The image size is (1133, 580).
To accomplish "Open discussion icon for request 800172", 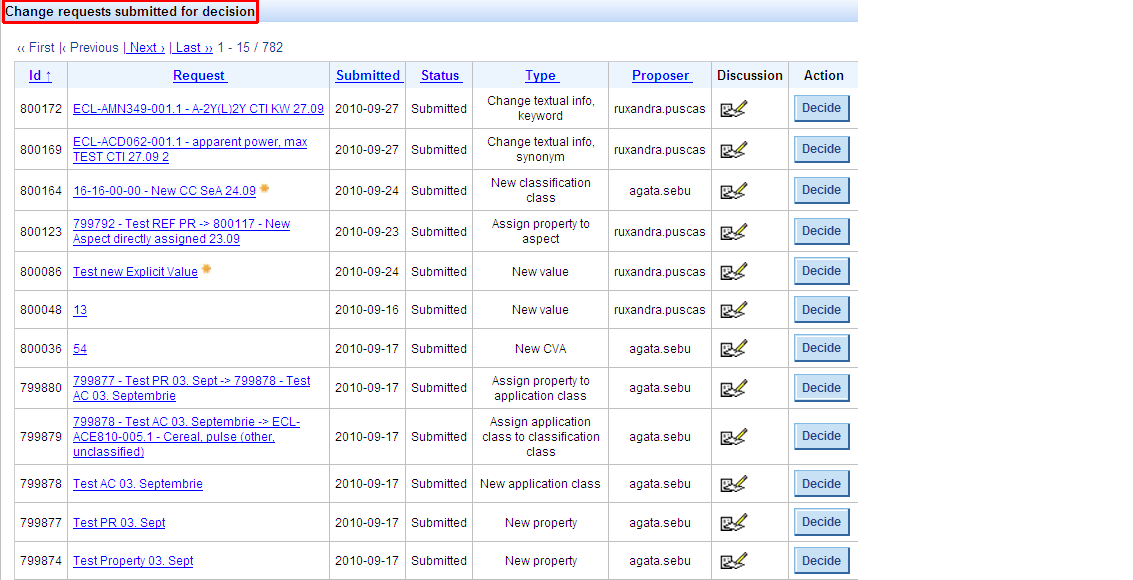I will click(x=734, y=109).
